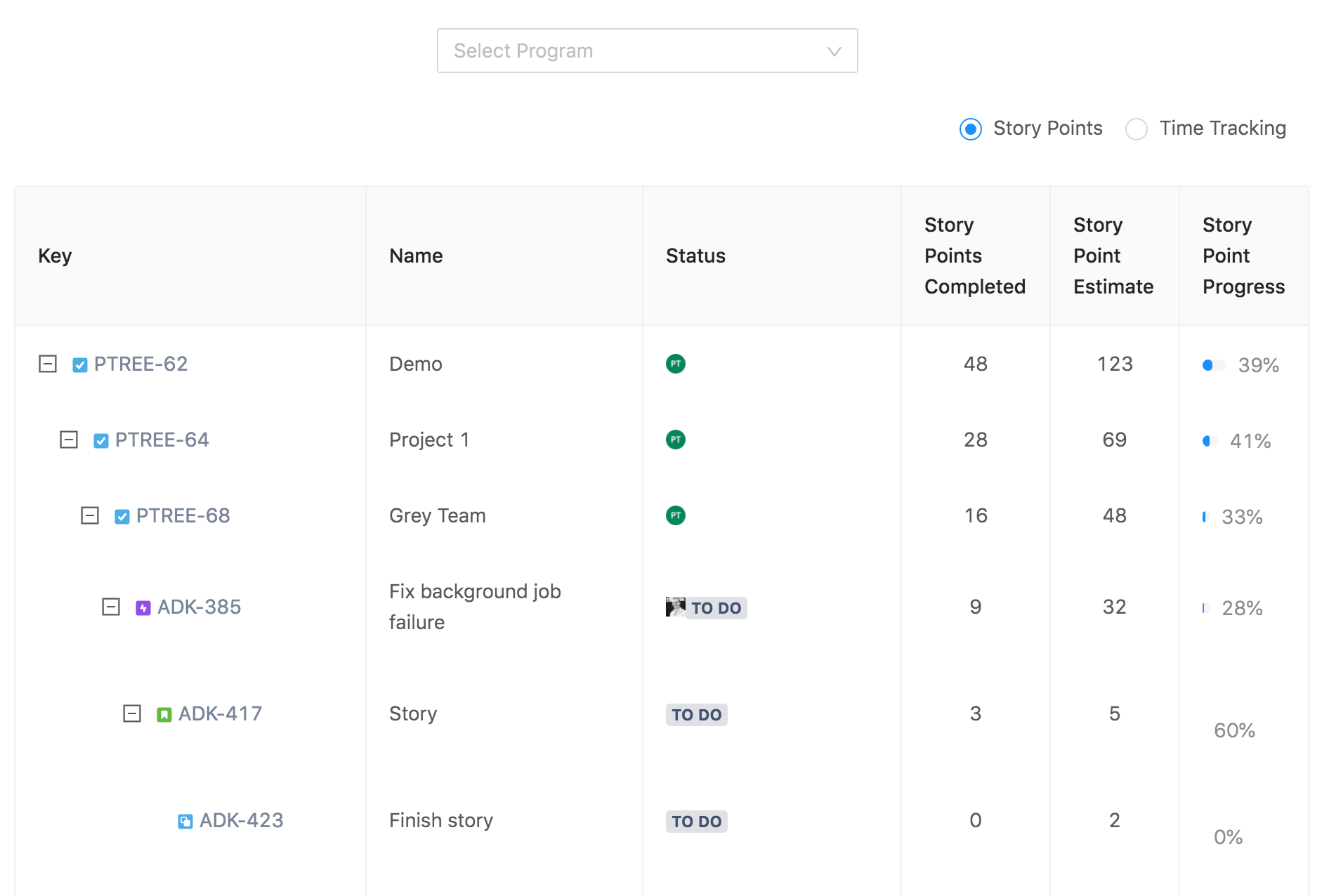Click the task icon beside PTREE-64
The height and width of the screenshot is (896, 1322).
pyautogui.click(x=101, y=441)
